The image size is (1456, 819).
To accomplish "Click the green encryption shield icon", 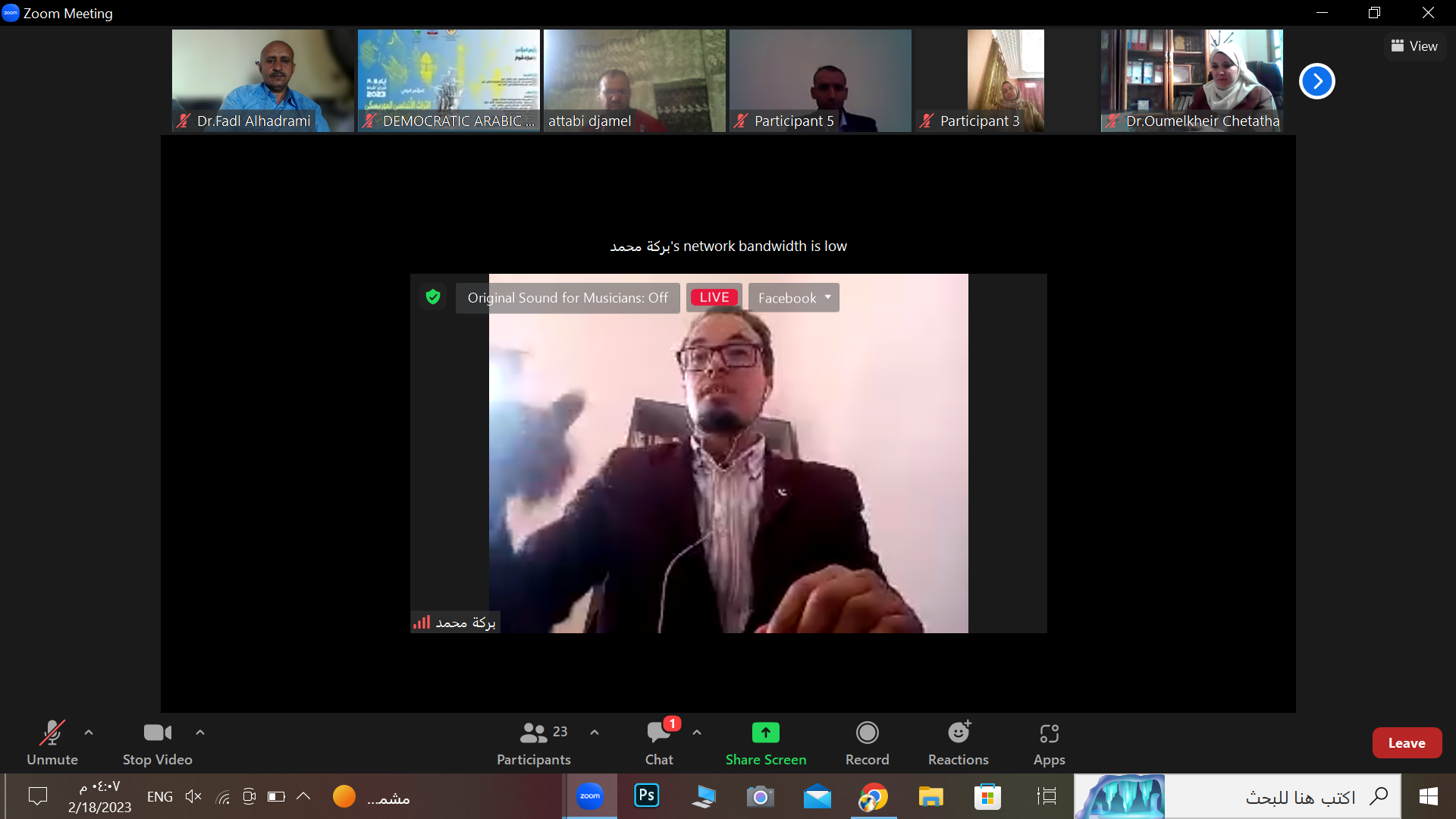I will [433, 297].
